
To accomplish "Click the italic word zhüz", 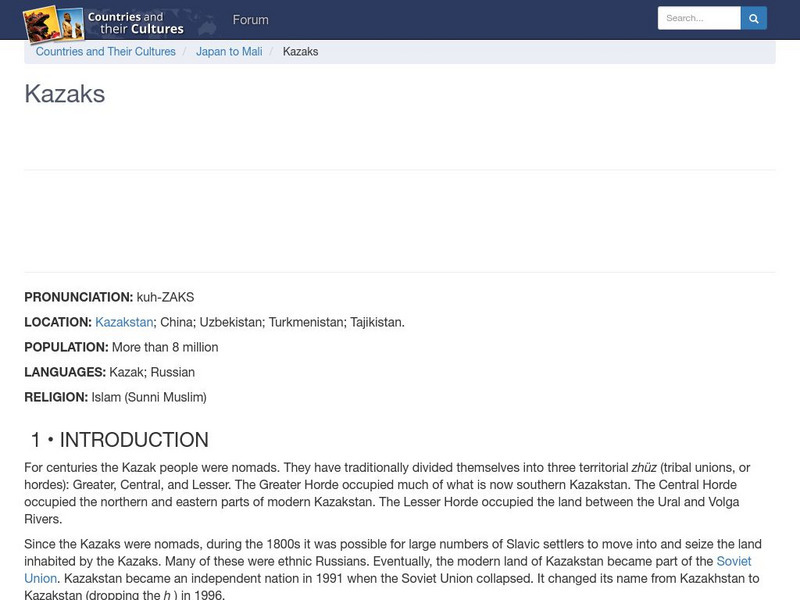I will [644, 468].
